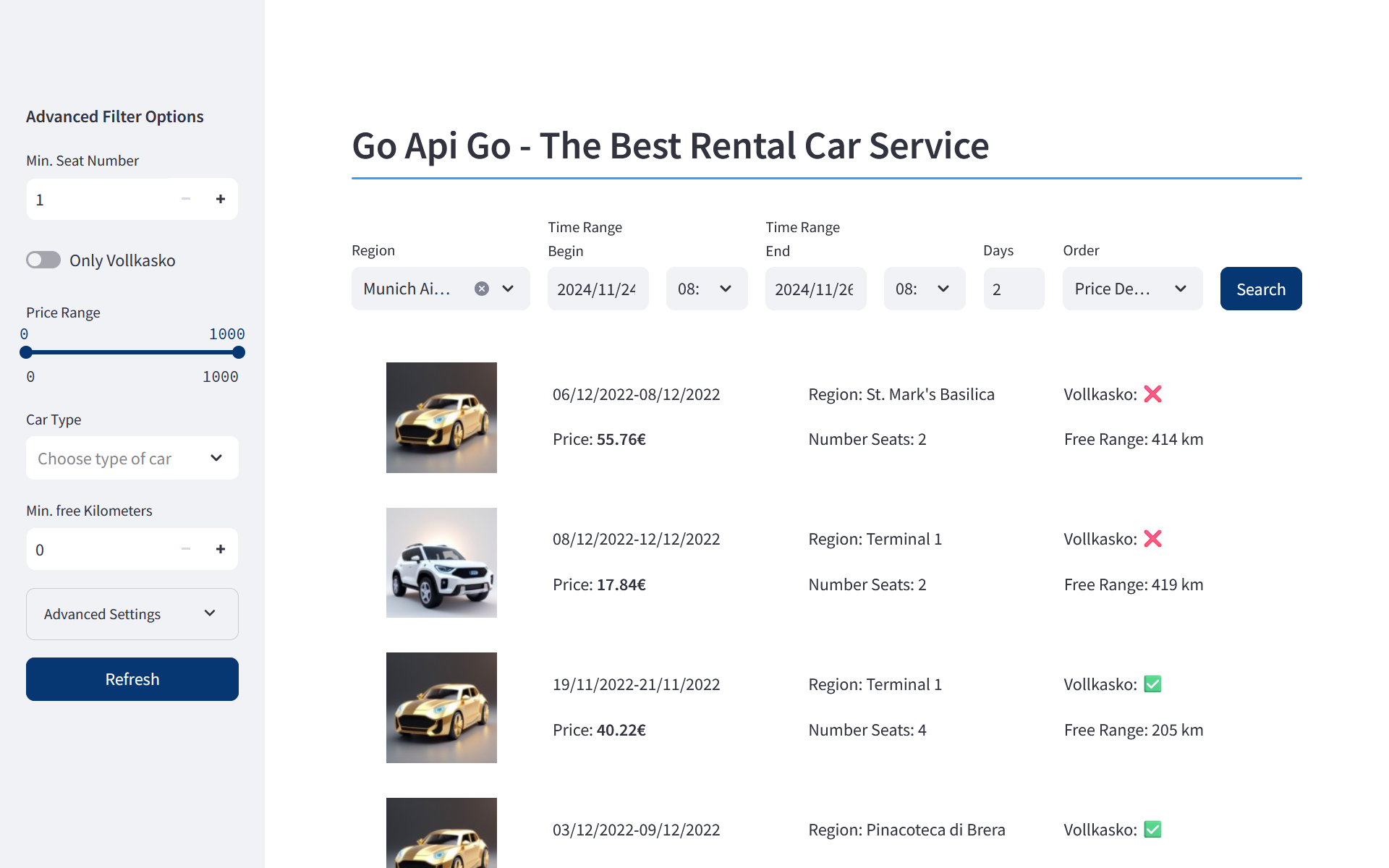The image size is (1389, 868).
Task: Click minus icon for Min. free Kilometers
Action: point(186,549)
